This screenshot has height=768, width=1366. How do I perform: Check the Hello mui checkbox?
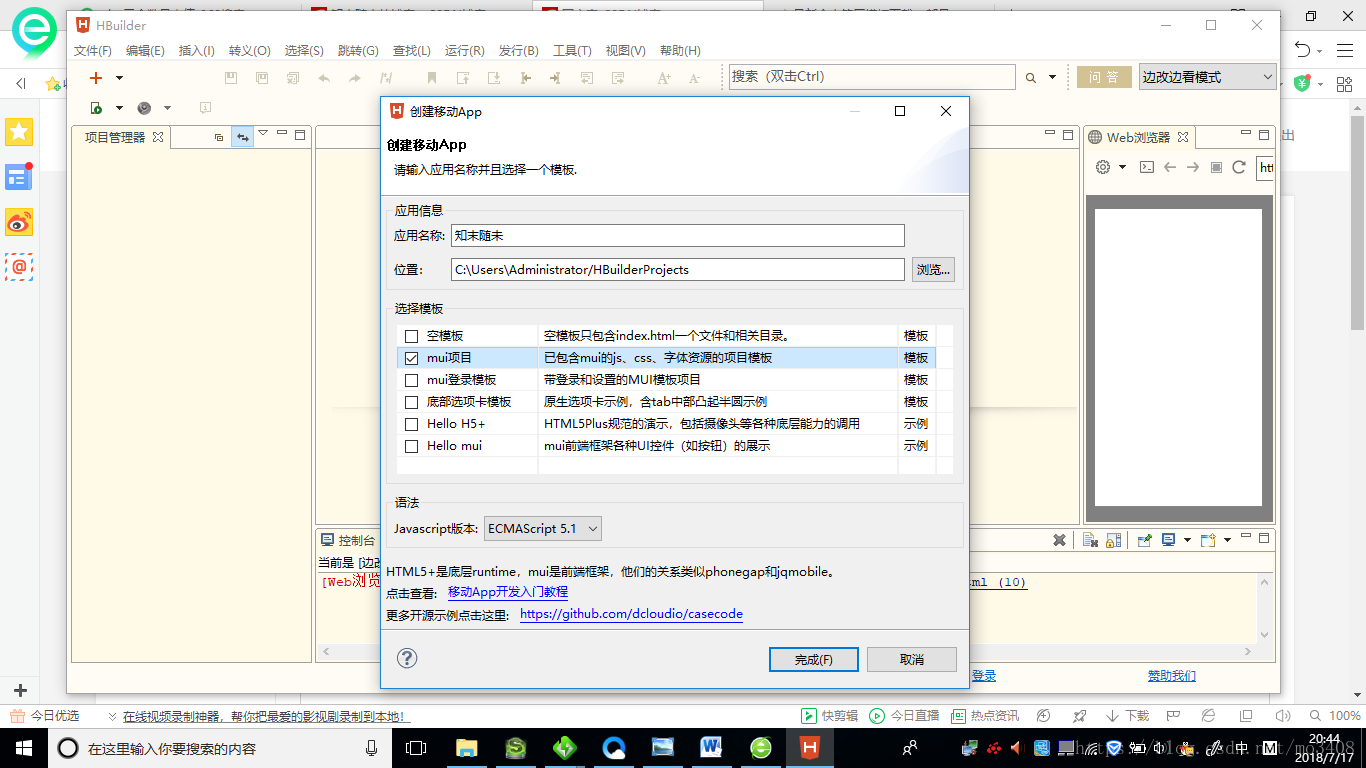coord(411,446)
